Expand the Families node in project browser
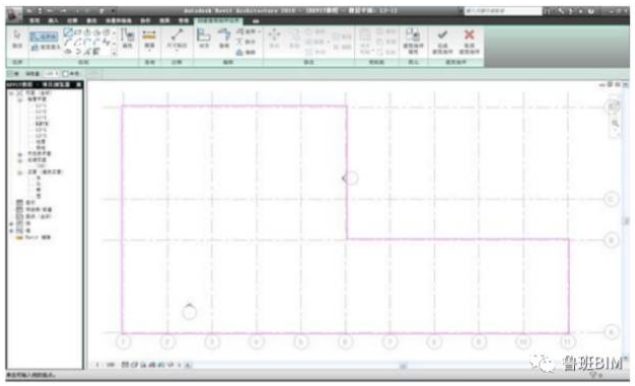635x386 pixels. [x=12, y=224]
